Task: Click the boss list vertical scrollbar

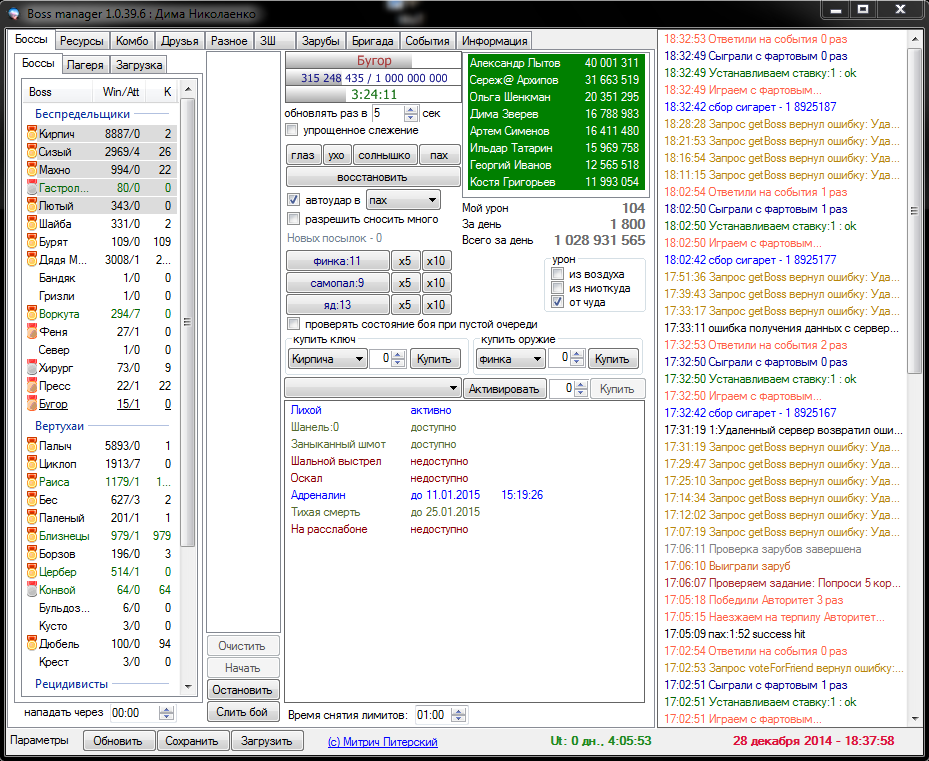Action: (x=188, y=388)
